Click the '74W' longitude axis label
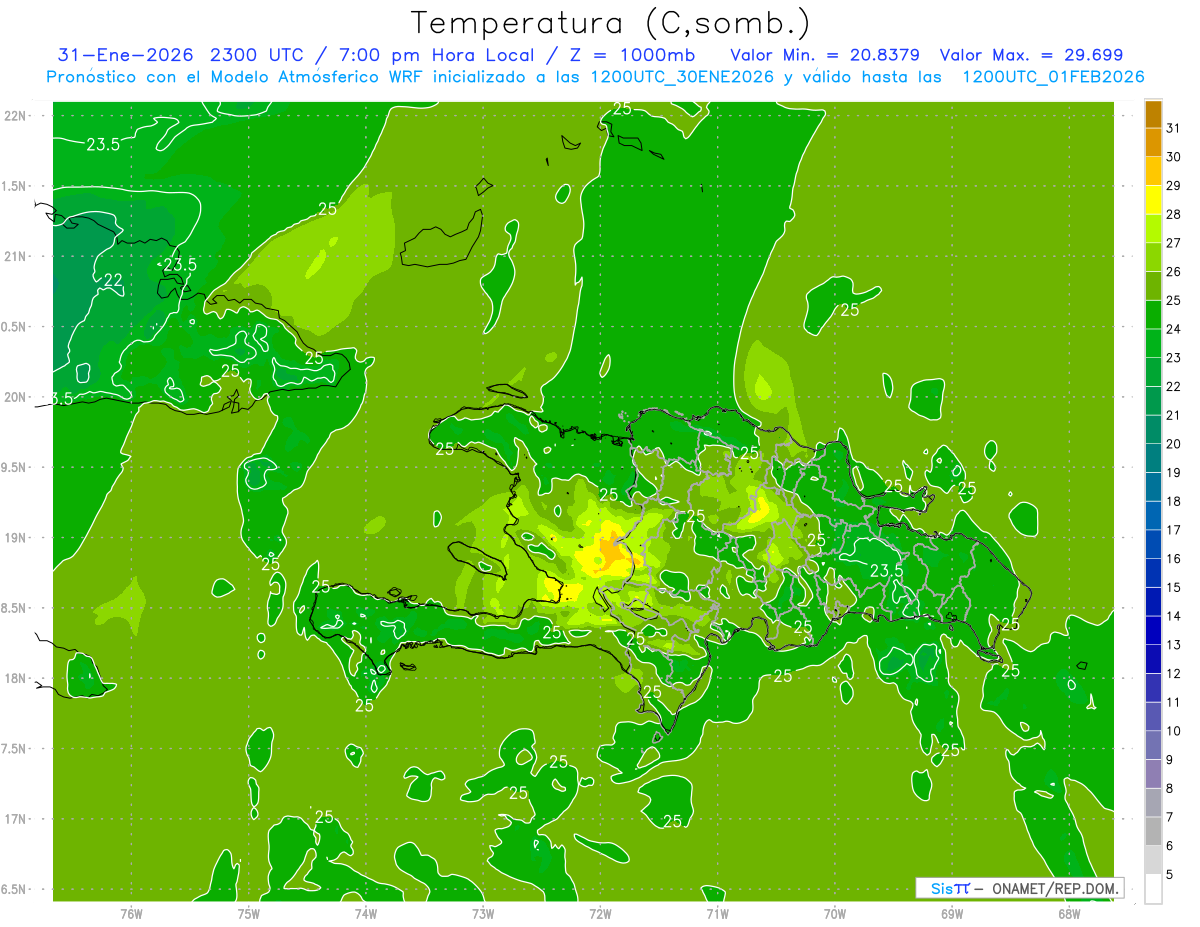The width and height of the screenshot is (1200, 927). coord(366,913)
